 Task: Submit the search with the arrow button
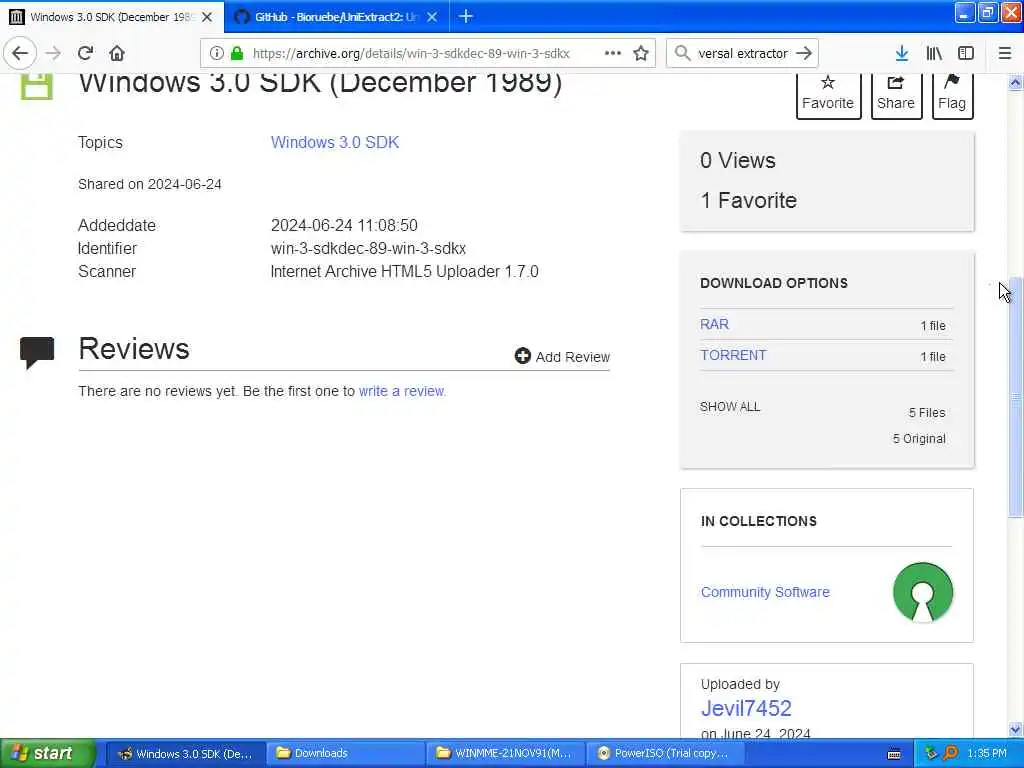tap(804, 53)
